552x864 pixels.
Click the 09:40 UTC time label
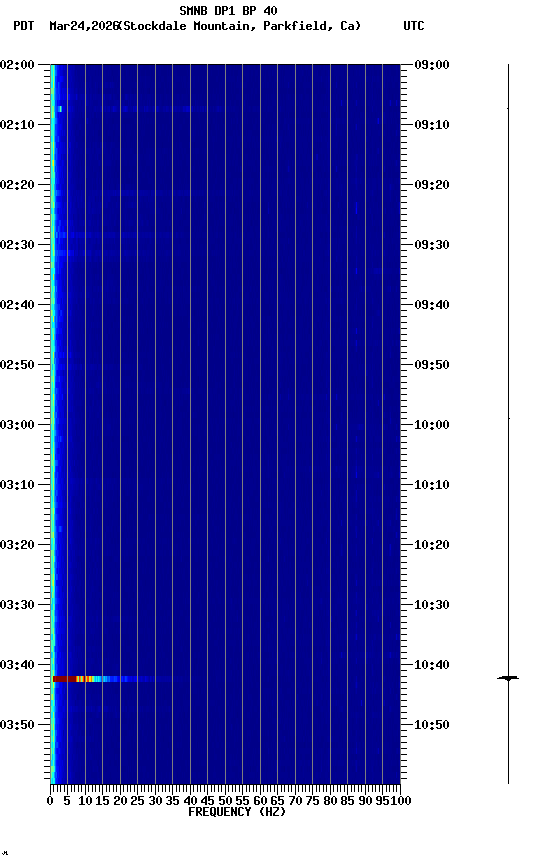tap(432, 305)
